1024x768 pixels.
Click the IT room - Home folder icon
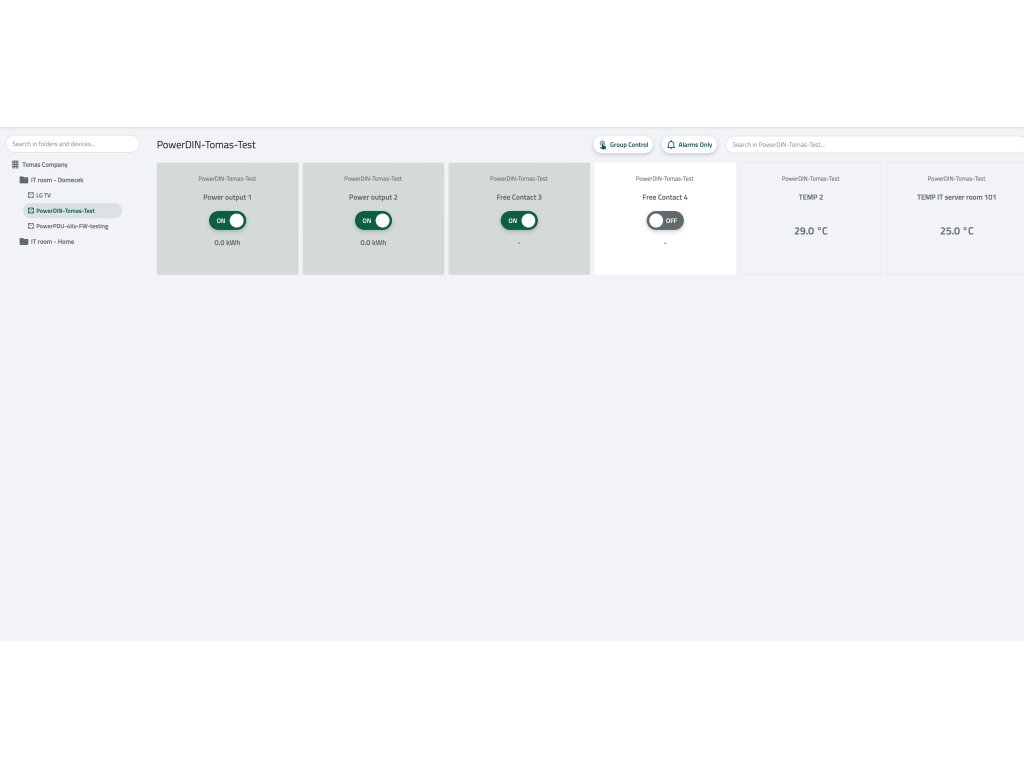24,242
